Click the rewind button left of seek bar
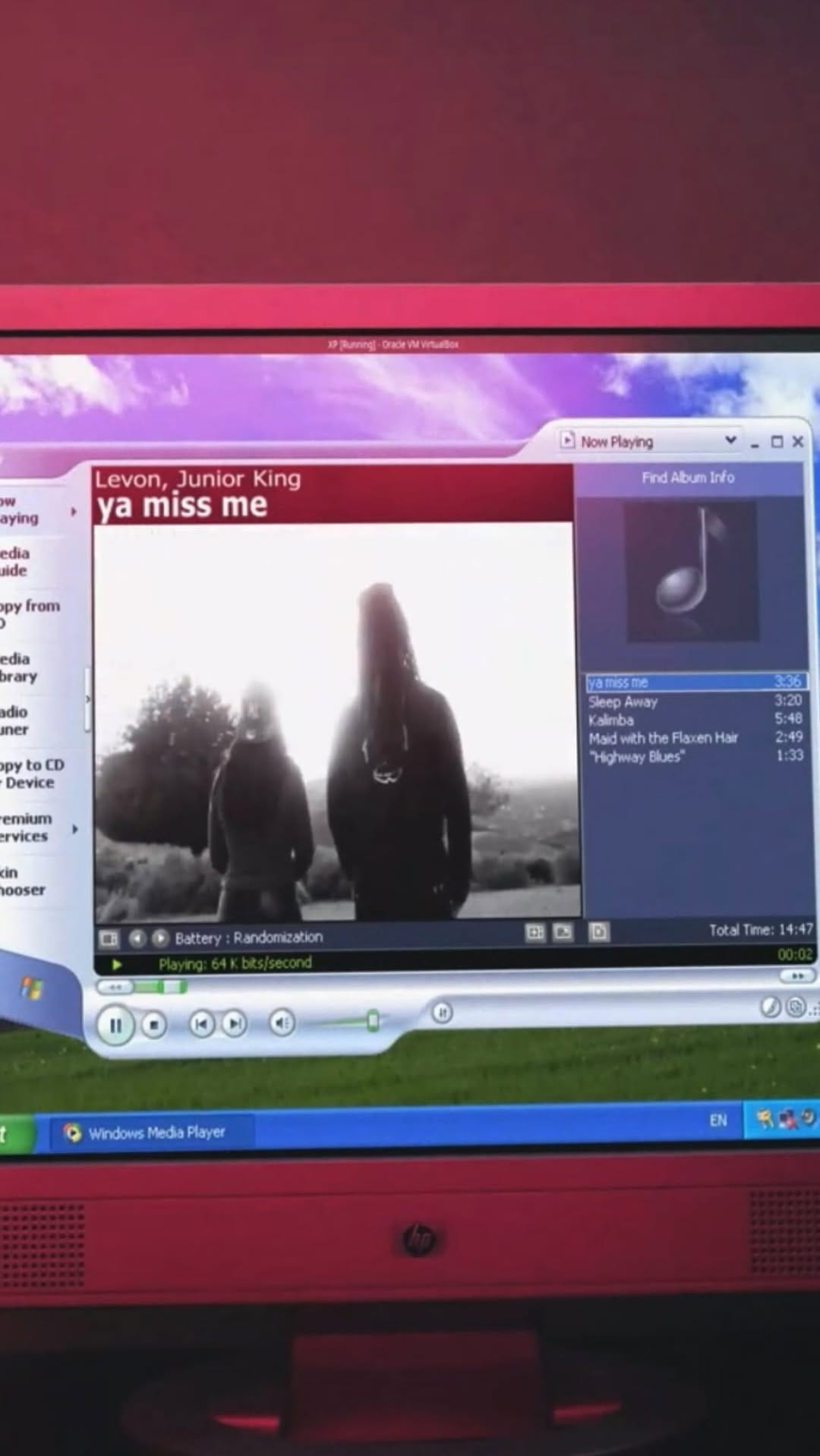The height and width of the screenshot is (1456, 820). 115,988
